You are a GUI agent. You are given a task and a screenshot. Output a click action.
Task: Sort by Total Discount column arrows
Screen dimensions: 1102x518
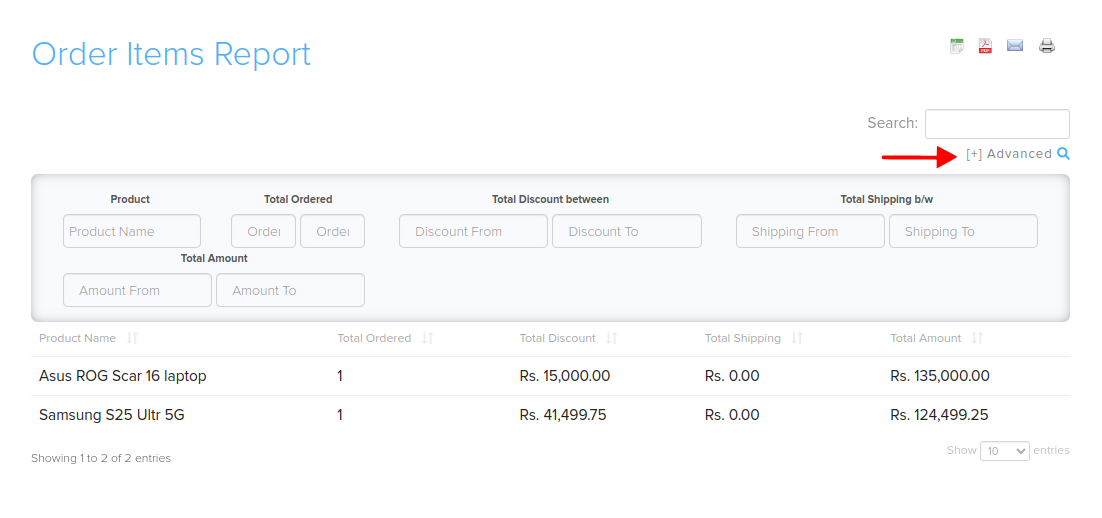tap(611, 338)
